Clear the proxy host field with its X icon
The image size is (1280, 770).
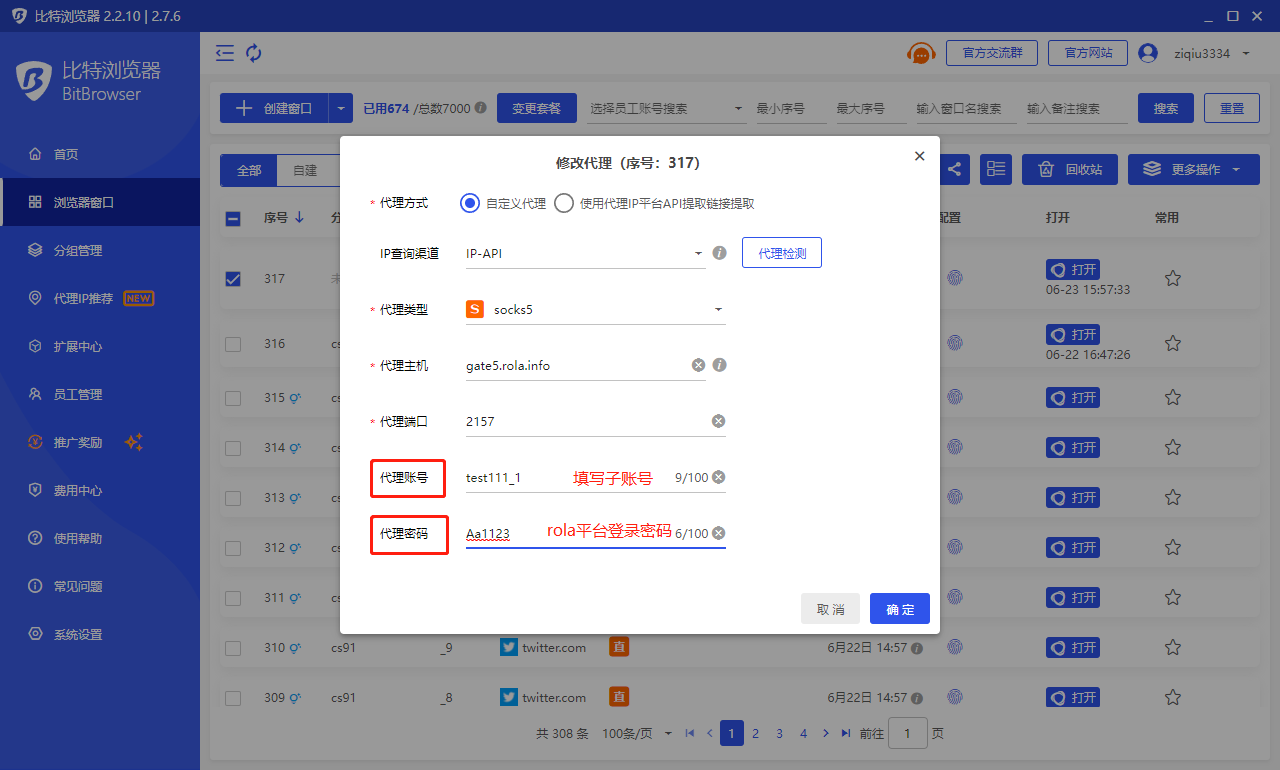(698, 365)
